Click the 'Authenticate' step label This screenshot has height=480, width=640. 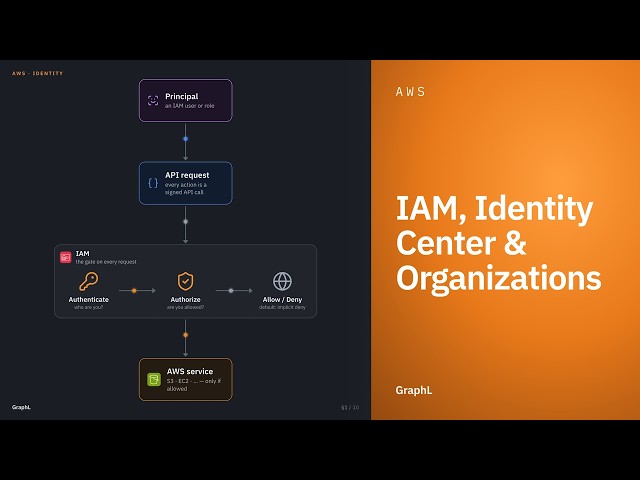(x=89, y=300)
